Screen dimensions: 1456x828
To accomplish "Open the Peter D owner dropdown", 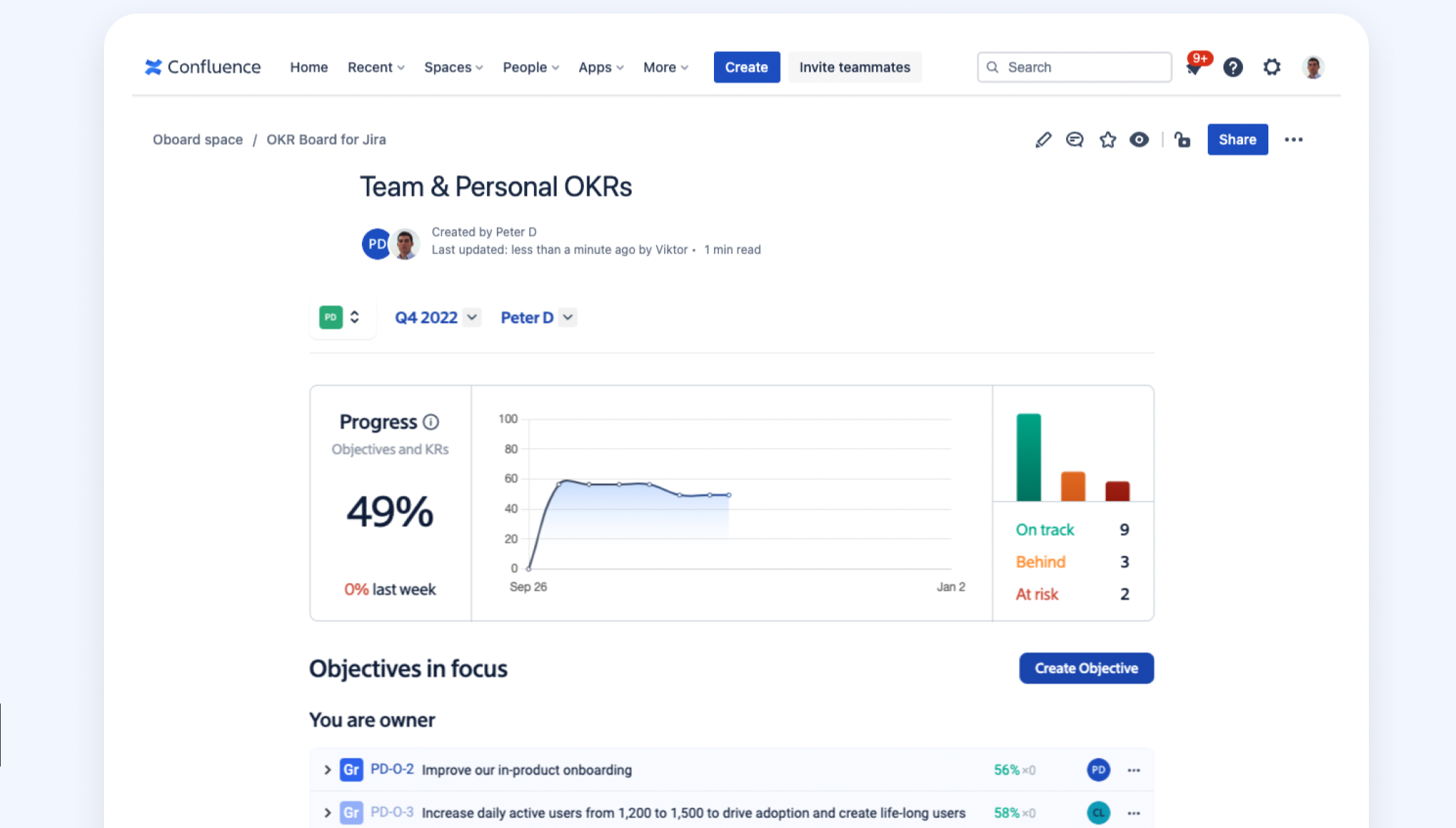I will tap(537, 317).
